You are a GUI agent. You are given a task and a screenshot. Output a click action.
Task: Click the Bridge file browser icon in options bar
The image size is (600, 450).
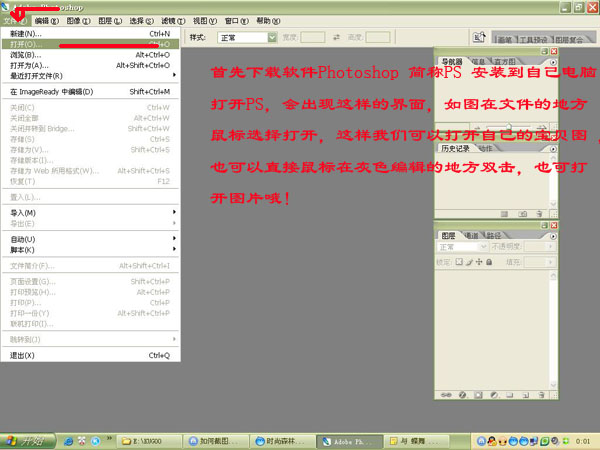pyautogui.click(x=479, y=37)
